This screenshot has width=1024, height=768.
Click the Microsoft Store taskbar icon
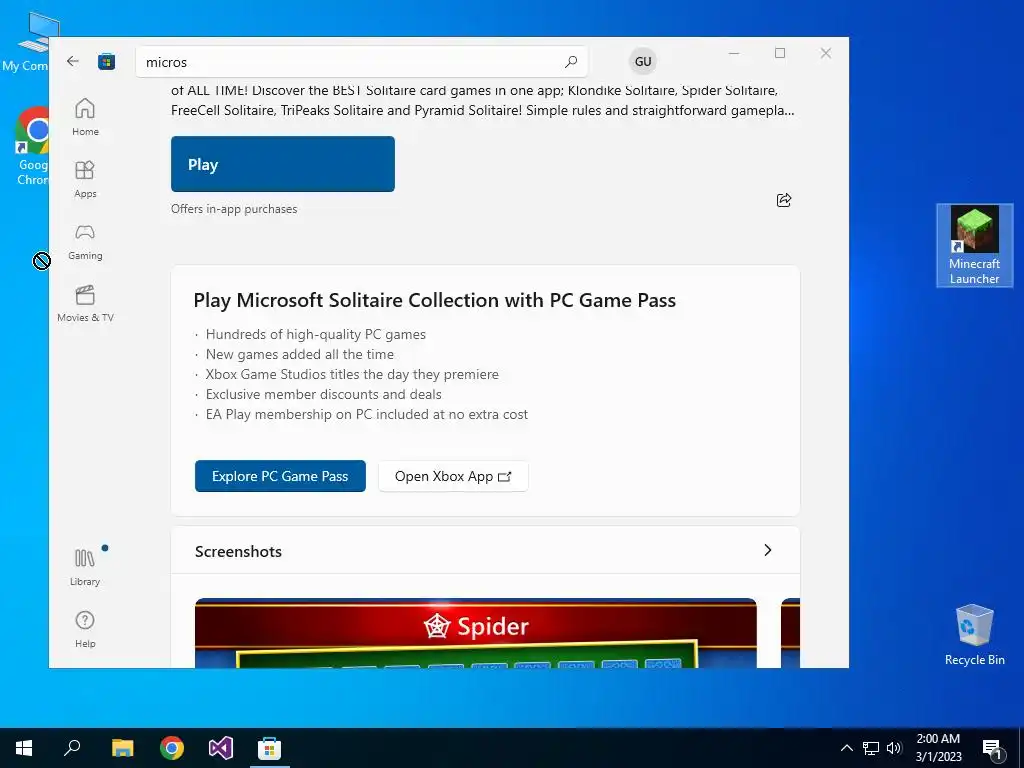pyautogui.click(x=269, y=748)
